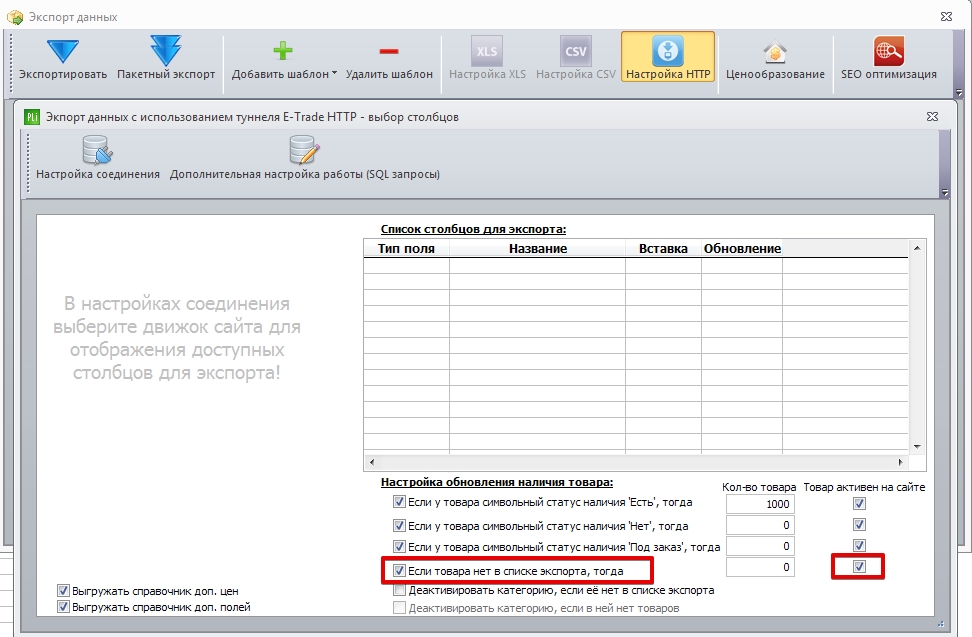Screen dimensions: 972x637
Task: Click quantity field showing 1000
Action: (760, 504)
